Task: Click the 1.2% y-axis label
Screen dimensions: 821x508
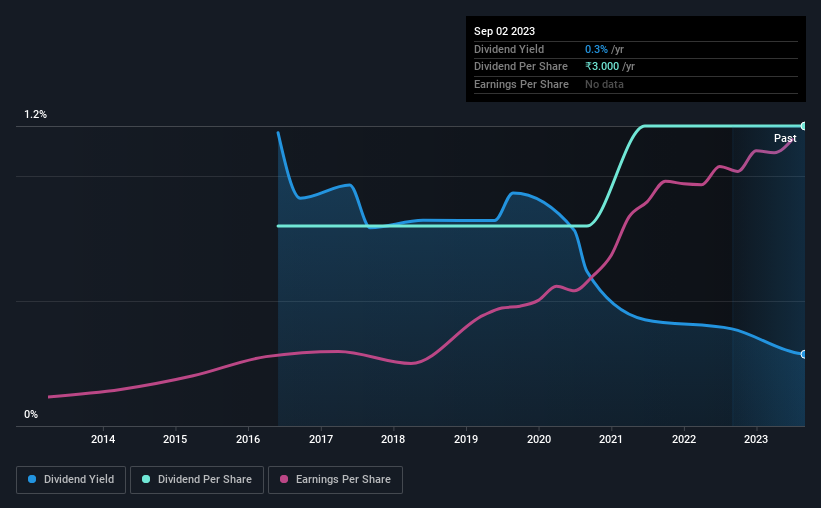Action: pyautogui.click(x=36, y=115)
